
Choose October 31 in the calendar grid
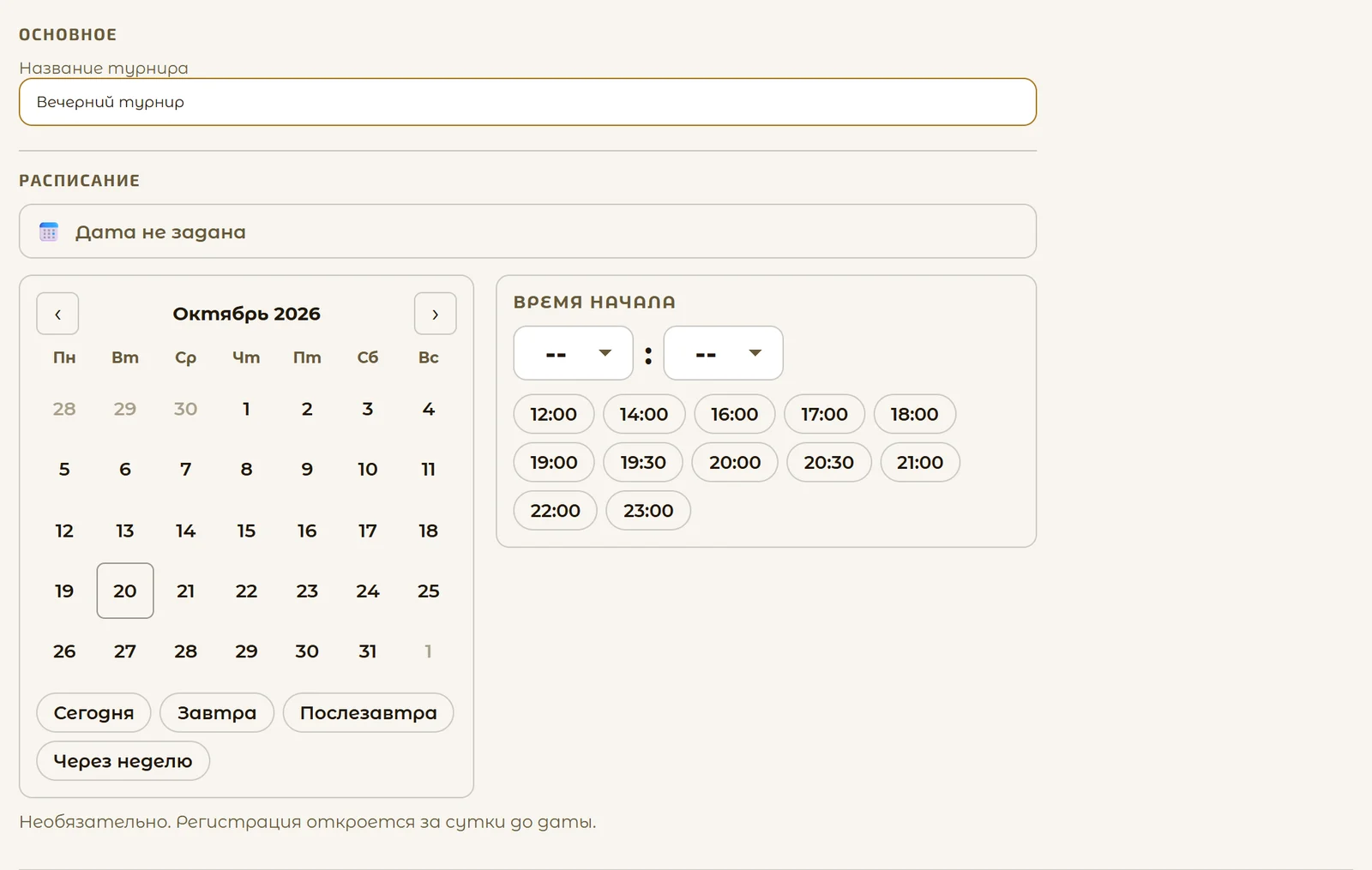pos(368,651)
